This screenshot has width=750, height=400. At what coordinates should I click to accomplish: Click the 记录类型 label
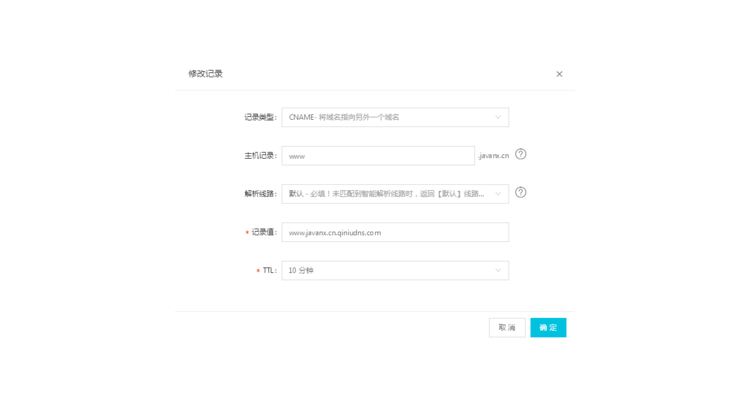(260, 117)
